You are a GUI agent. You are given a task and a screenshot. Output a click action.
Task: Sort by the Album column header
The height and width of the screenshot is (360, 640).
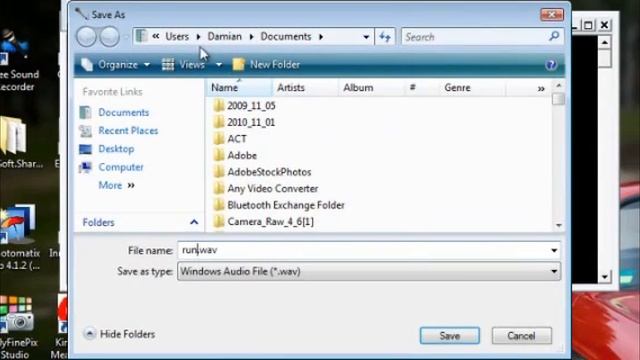click(x=371, y=88)
